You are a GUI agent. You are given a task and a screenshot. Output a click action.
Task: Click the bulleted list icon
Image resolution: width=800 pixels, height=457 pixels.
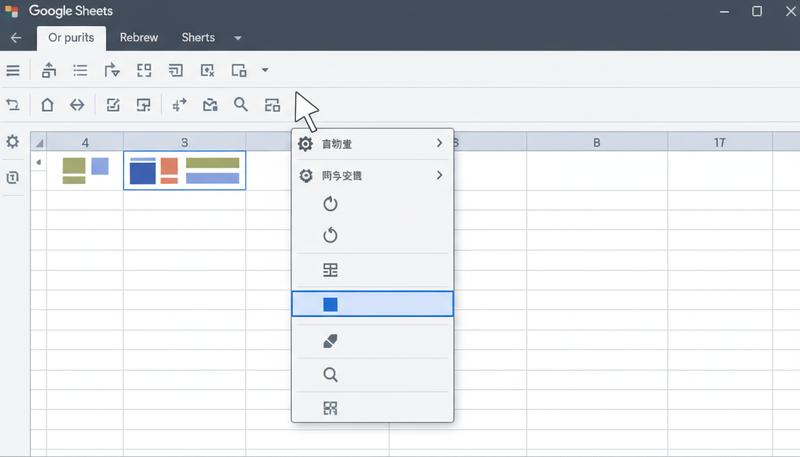[x=80, y=70]
